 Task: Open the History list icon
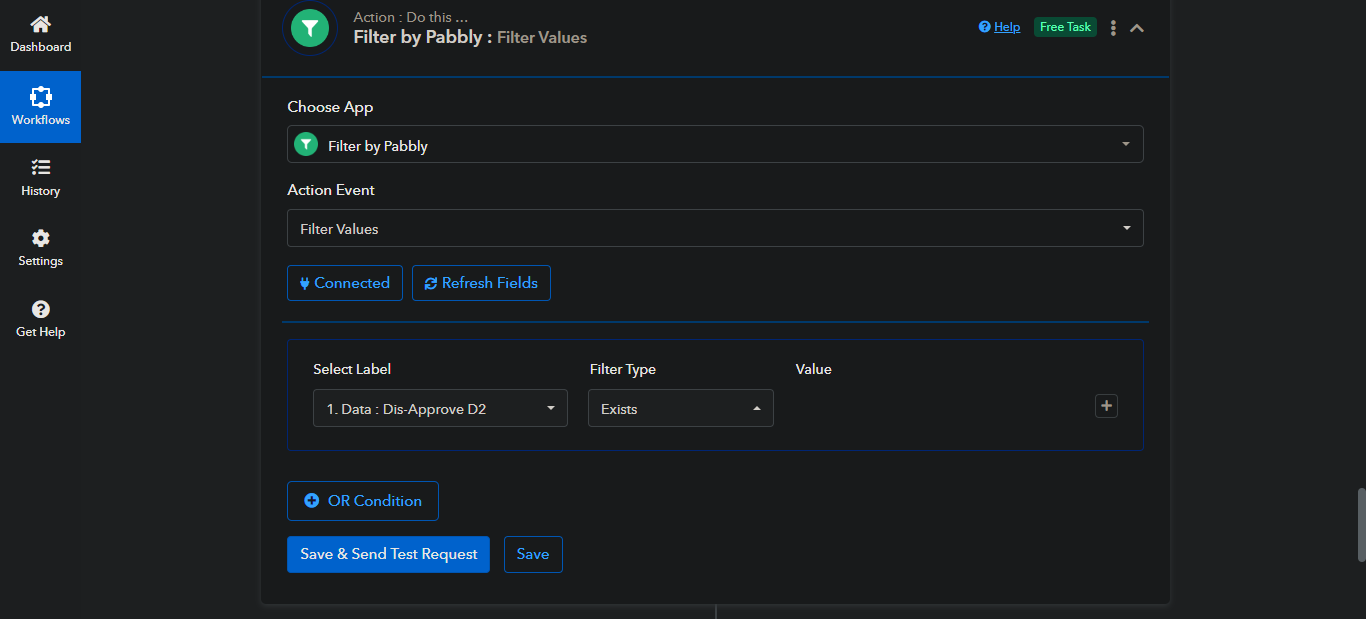[40, 167]
